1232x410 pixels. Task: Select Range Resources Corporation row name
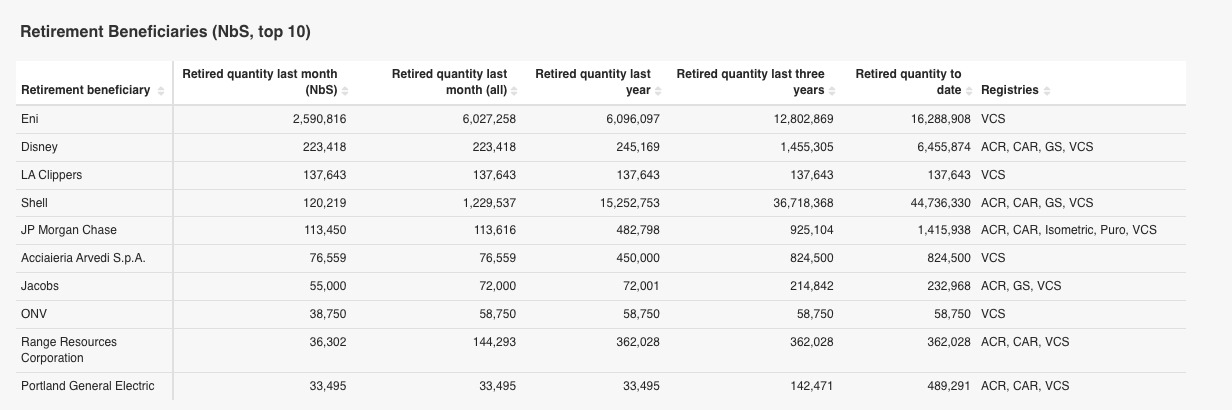coord(68,349)
